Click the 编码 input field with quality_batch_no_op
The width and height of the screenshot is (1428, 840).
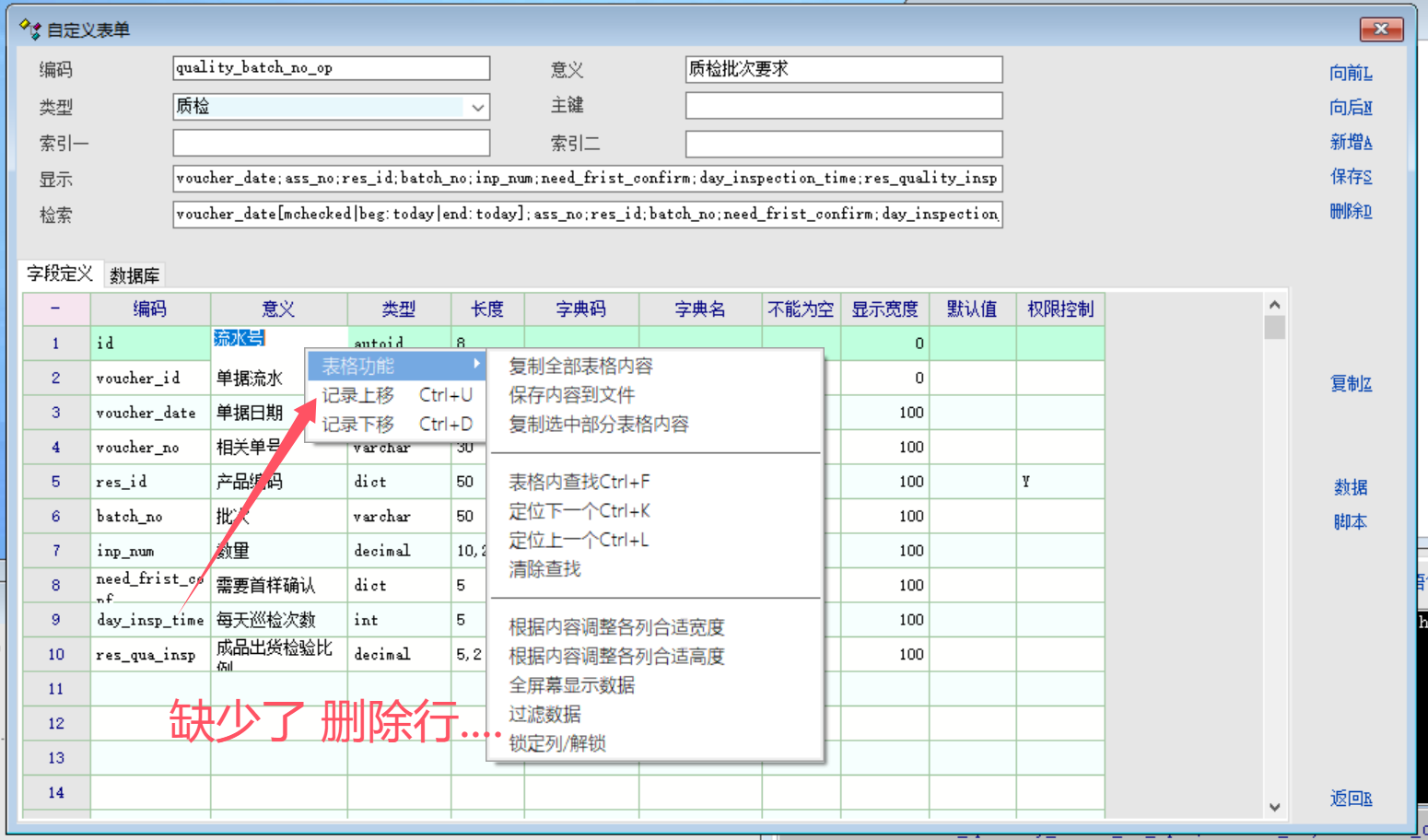point(331,68)
